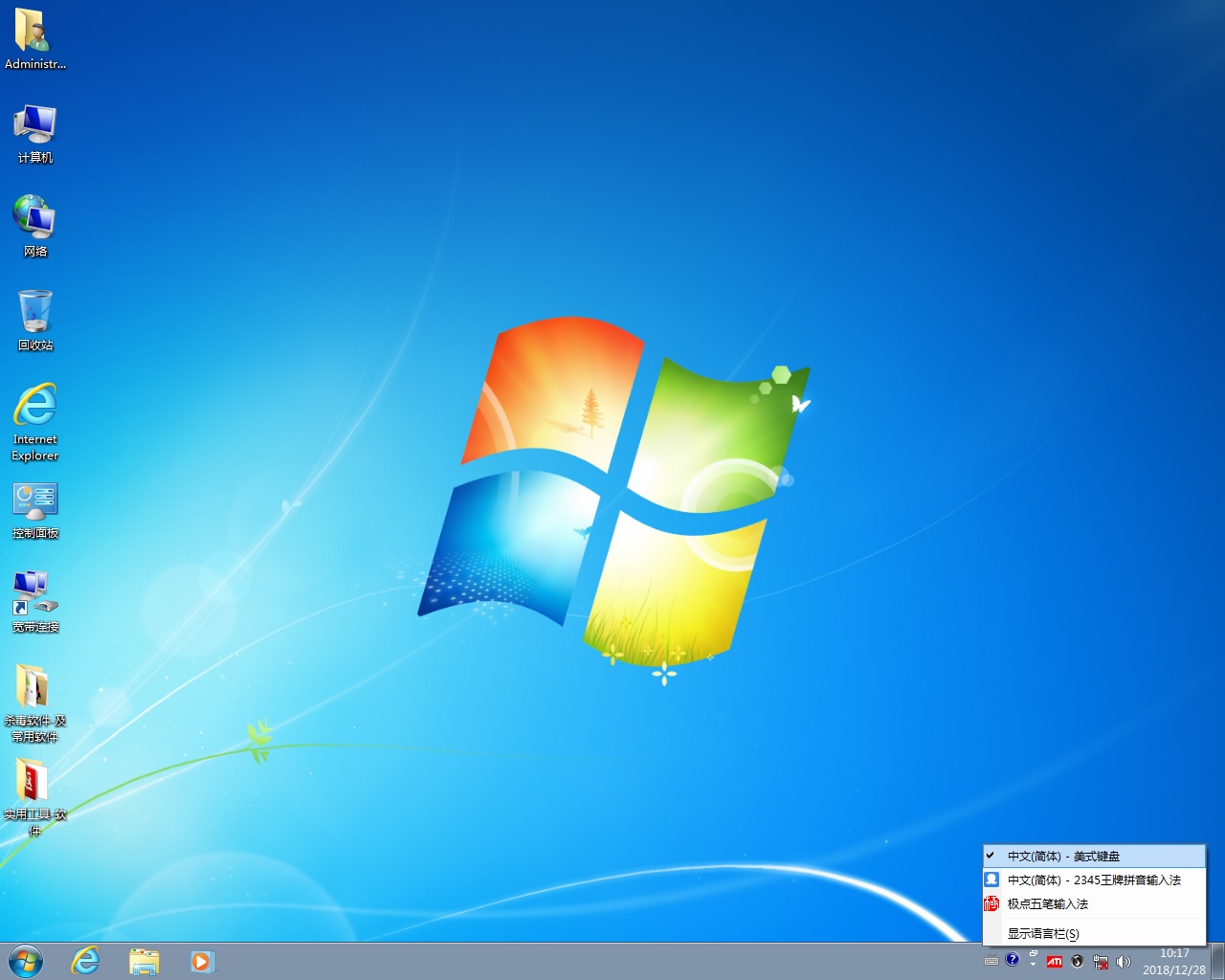Open the Administrator user folder

click(x=34, y=32)
